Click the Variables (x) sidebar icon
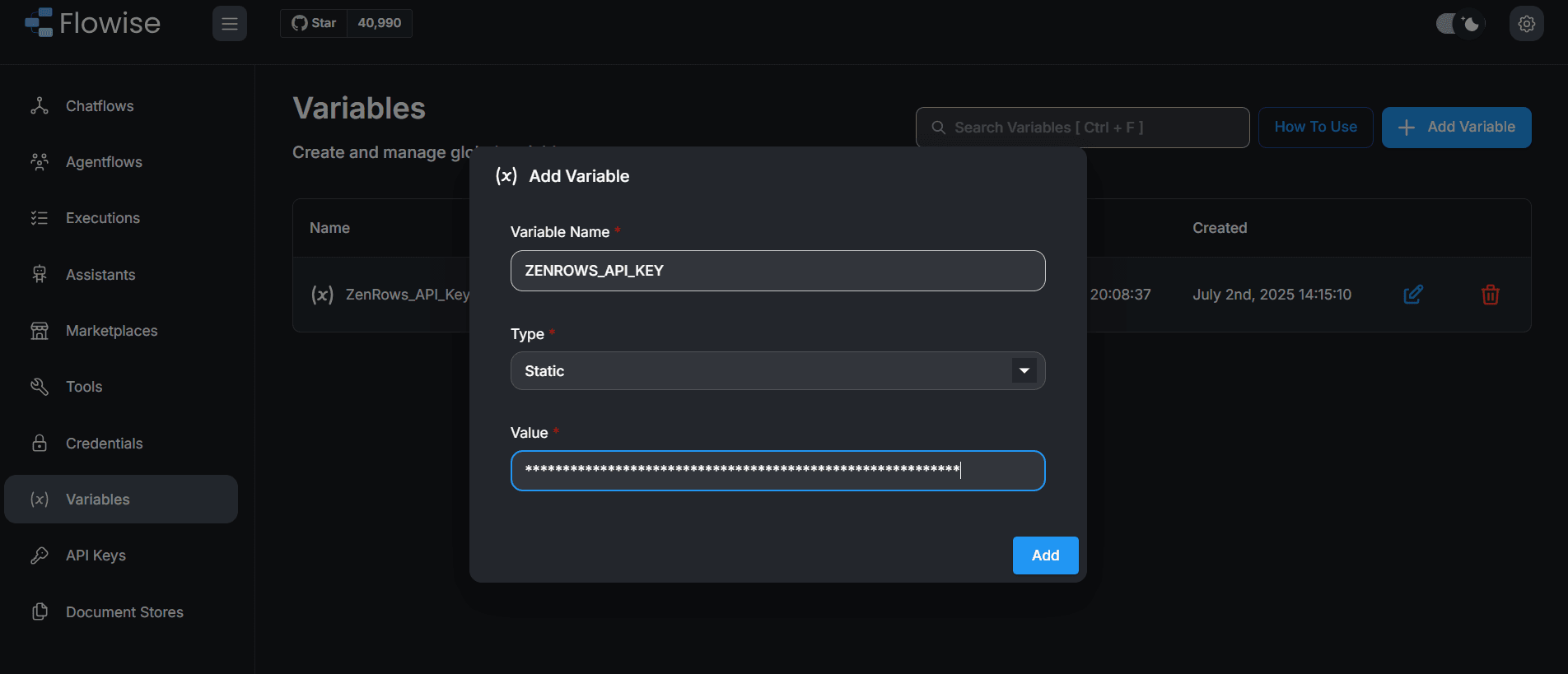The width and height of the screenshot is (1568, 674). (40, 500)
